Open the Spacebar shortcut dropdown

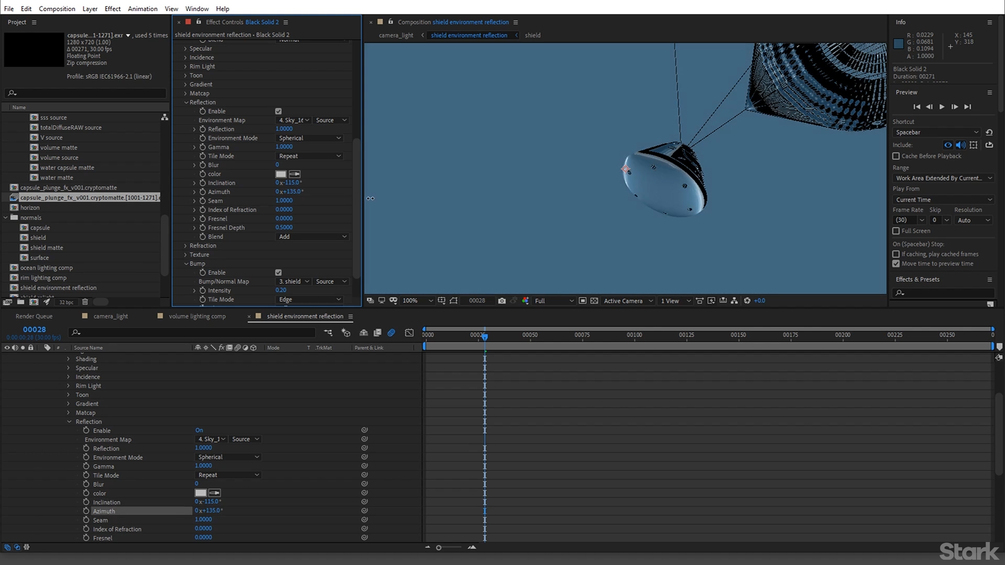(x=936, y=132)
